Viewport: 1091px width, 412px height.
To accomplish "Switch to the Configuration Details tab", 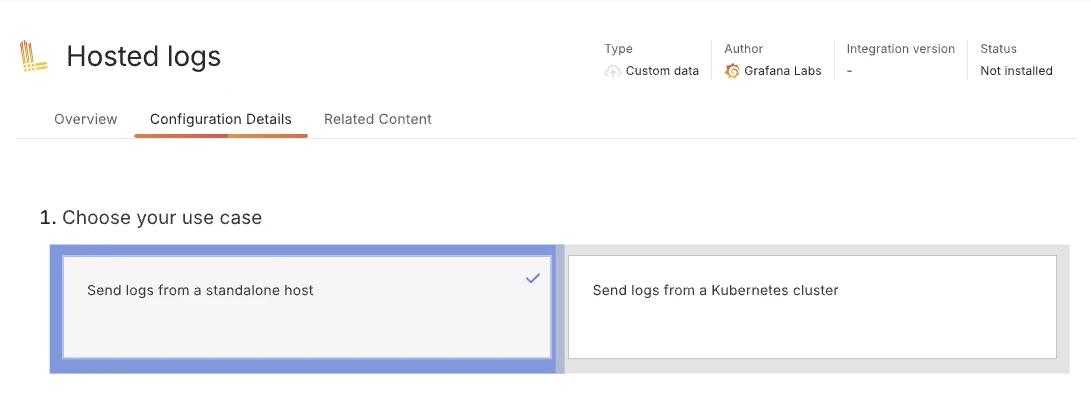I will tap(221, 119).
